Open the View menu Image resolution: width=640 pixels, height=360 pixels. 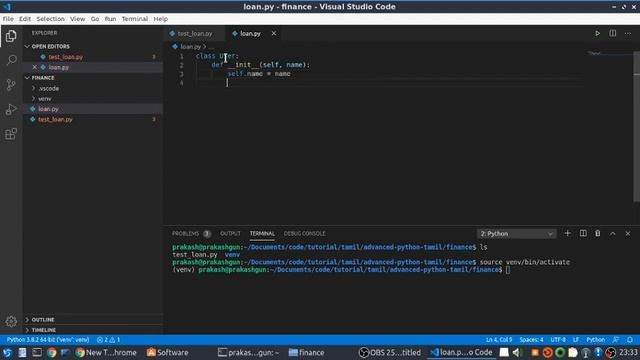point(77,19)
